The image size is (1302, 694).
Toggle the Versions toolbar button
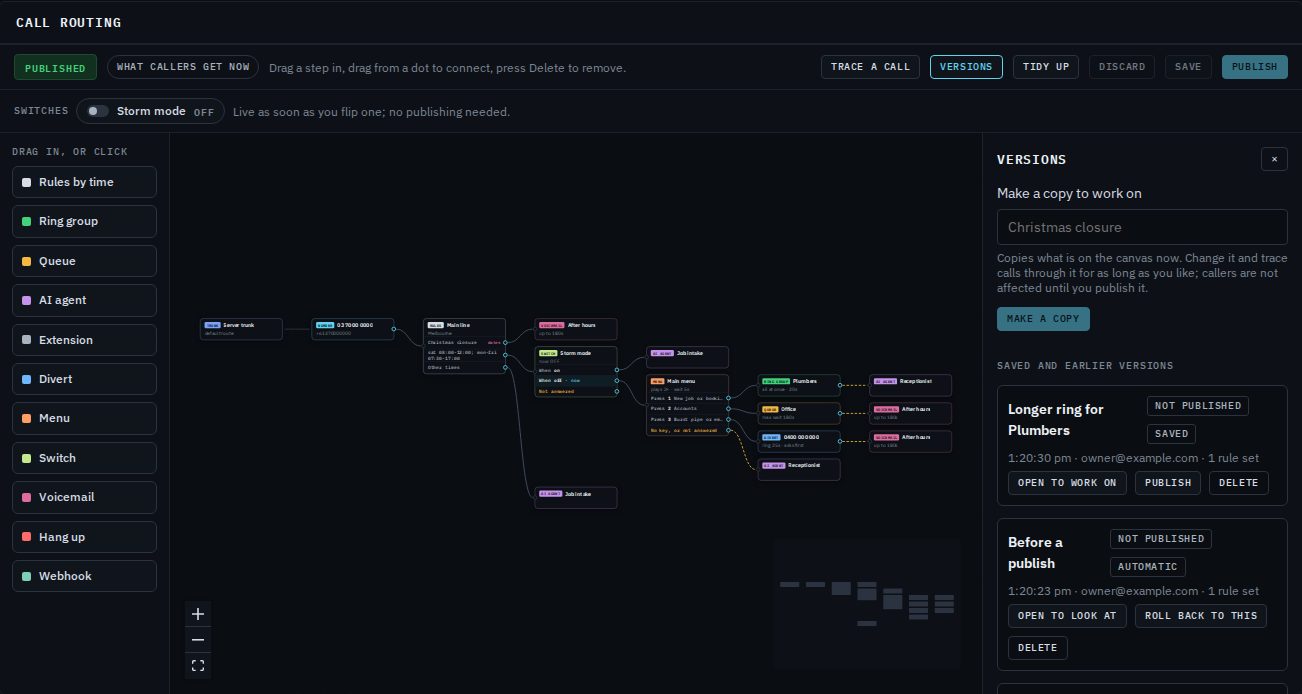coord(966,67)
